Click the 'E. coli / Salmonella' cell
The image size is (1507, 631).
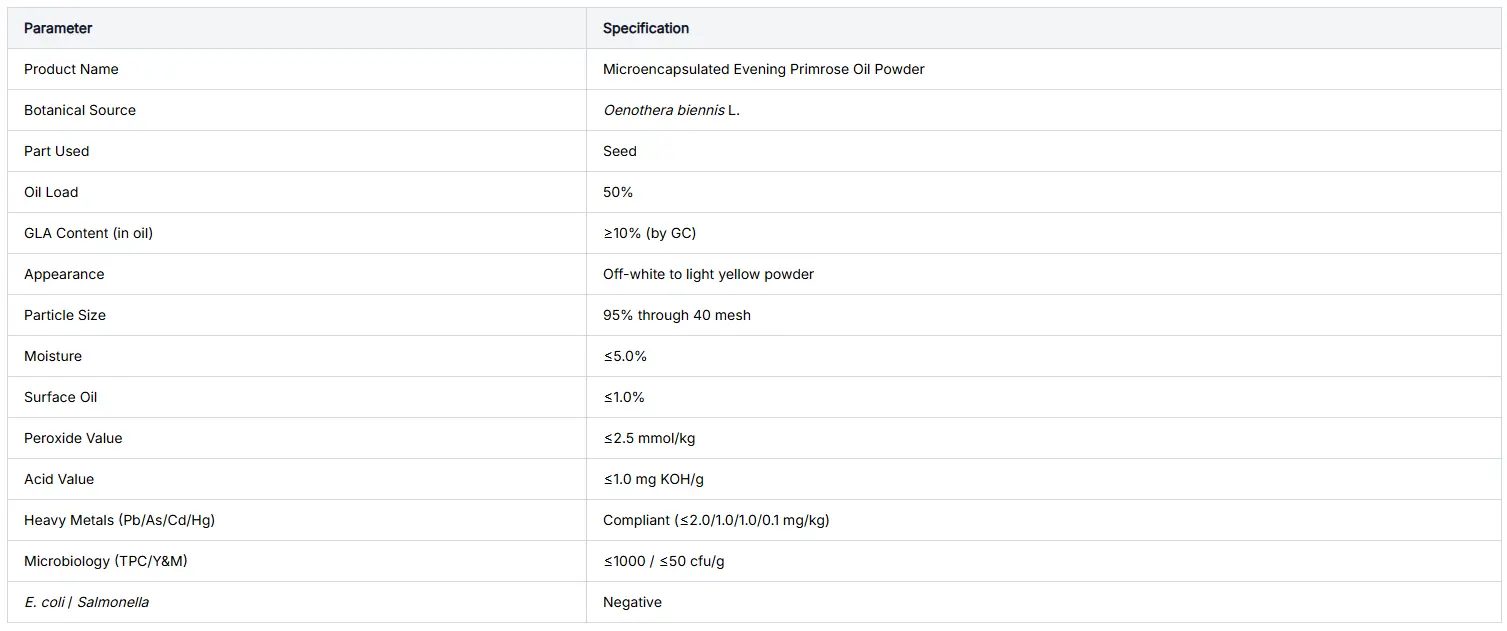297,602
